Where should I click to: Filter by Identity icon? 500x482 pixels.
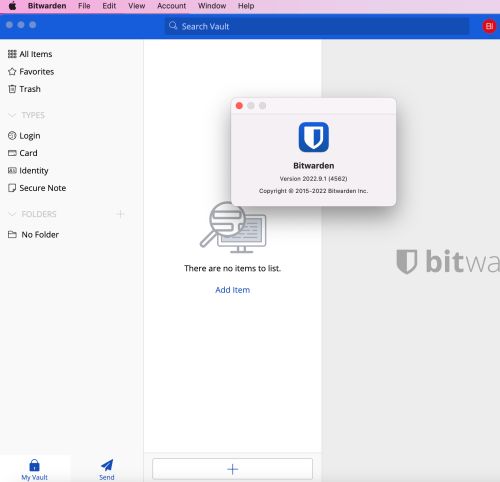[x=12, y=171]
